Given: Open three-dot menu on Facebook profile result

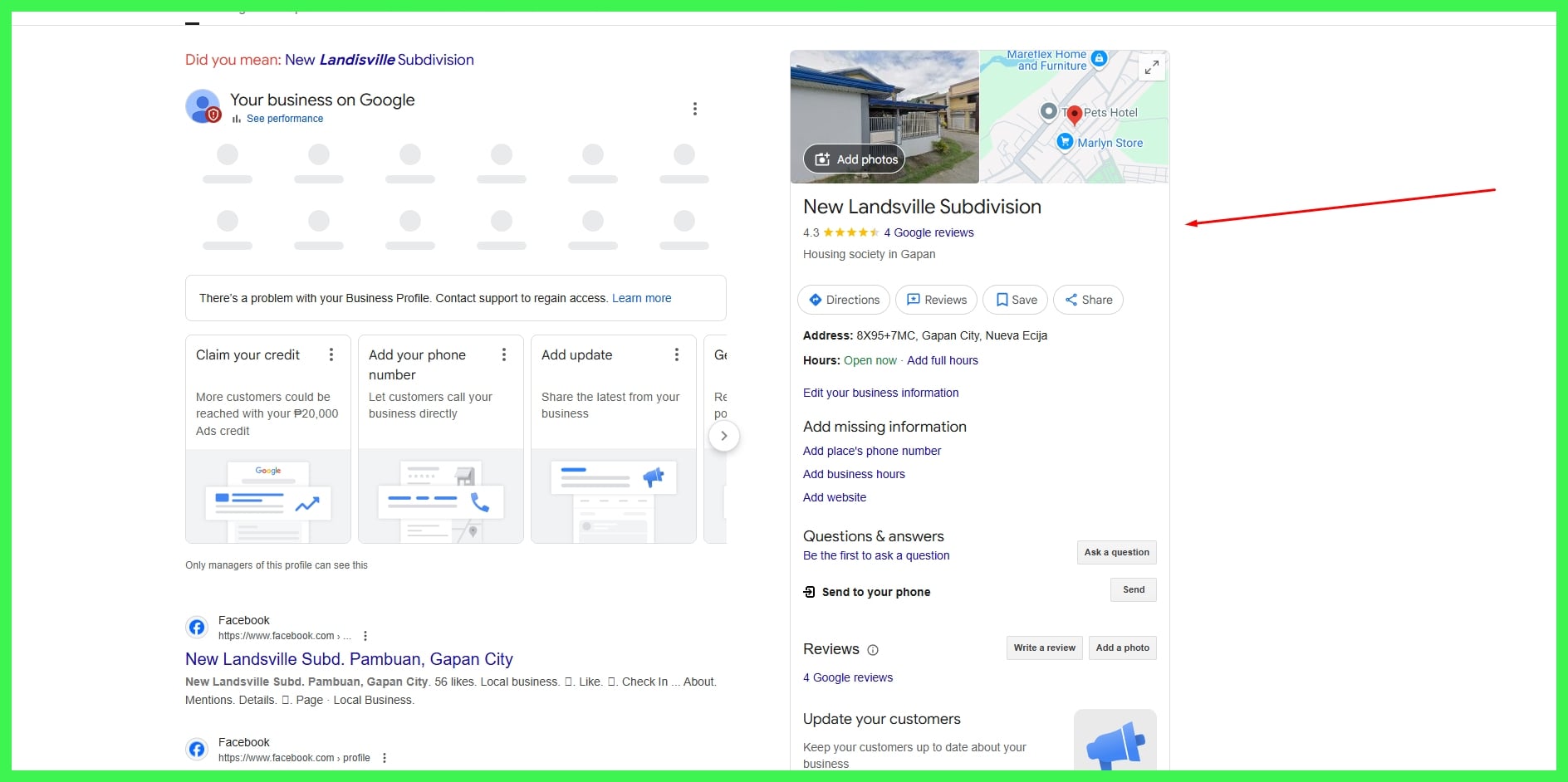Looking at the screenshot, I should pos(384,757).
